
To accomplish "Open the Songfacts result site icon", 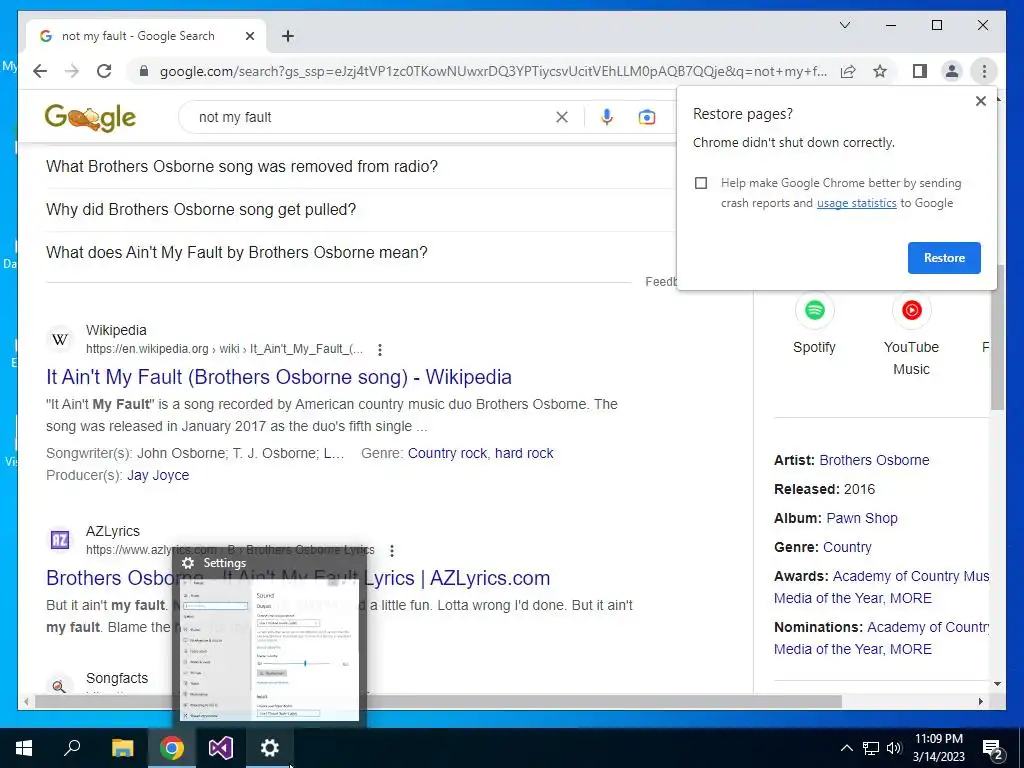I will [x=59, y=685].
